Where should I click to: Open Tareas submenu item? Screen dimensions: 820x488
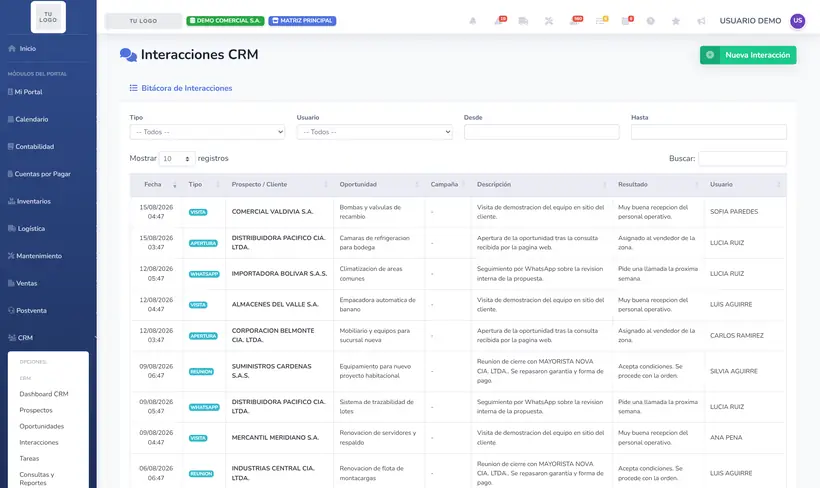click(29, 458)
